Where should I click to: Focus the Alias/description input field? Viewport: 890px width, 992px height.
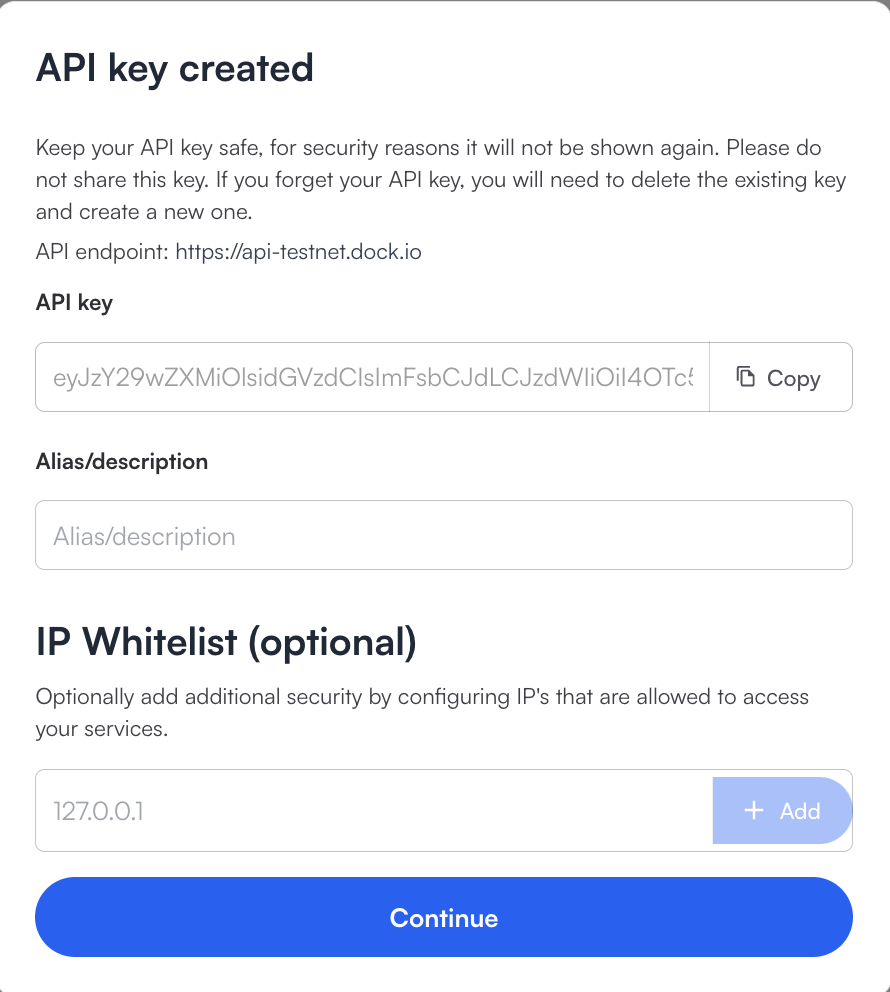(443, 535)
